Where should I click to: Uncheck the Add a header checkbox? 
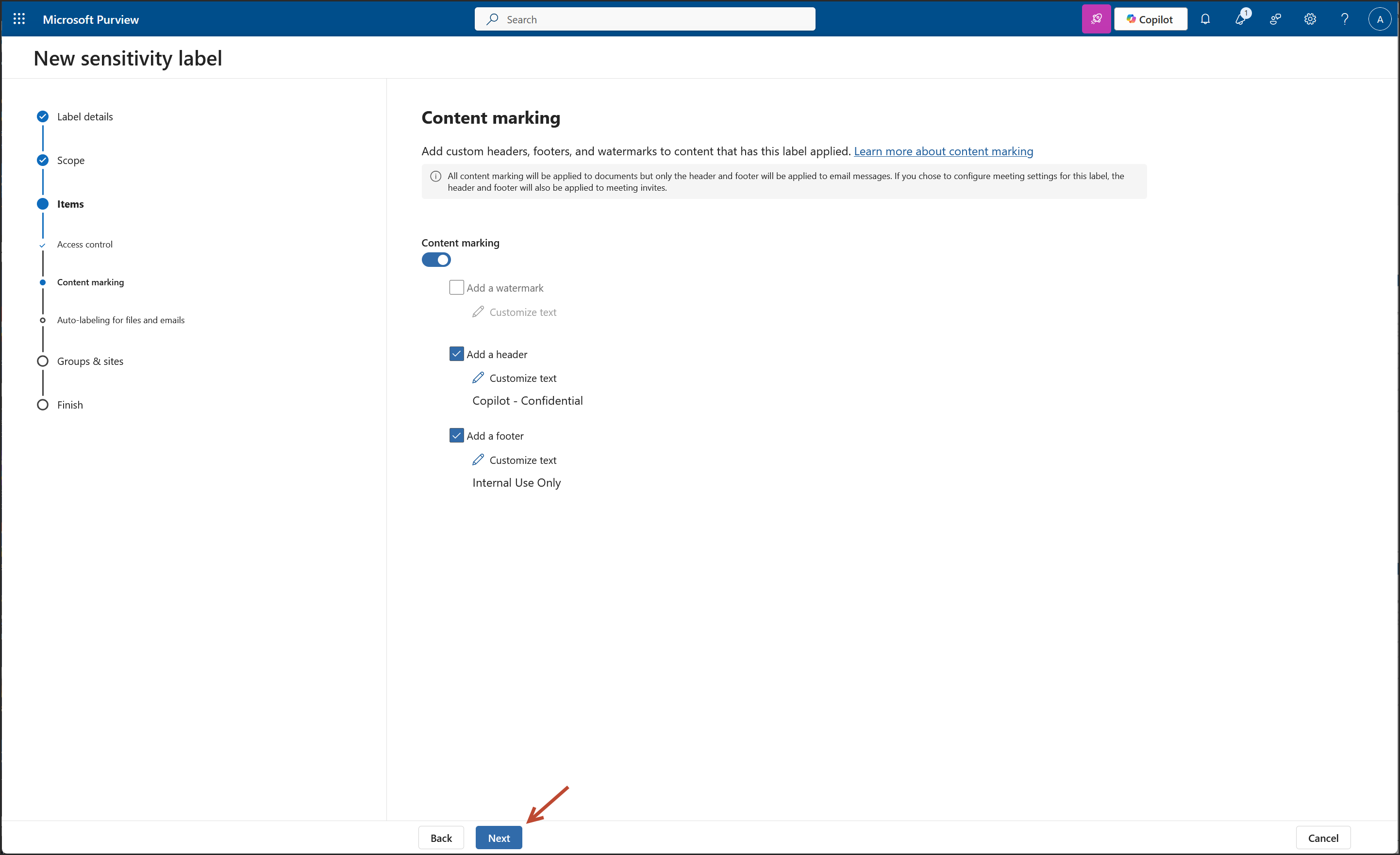pos(456,354)
